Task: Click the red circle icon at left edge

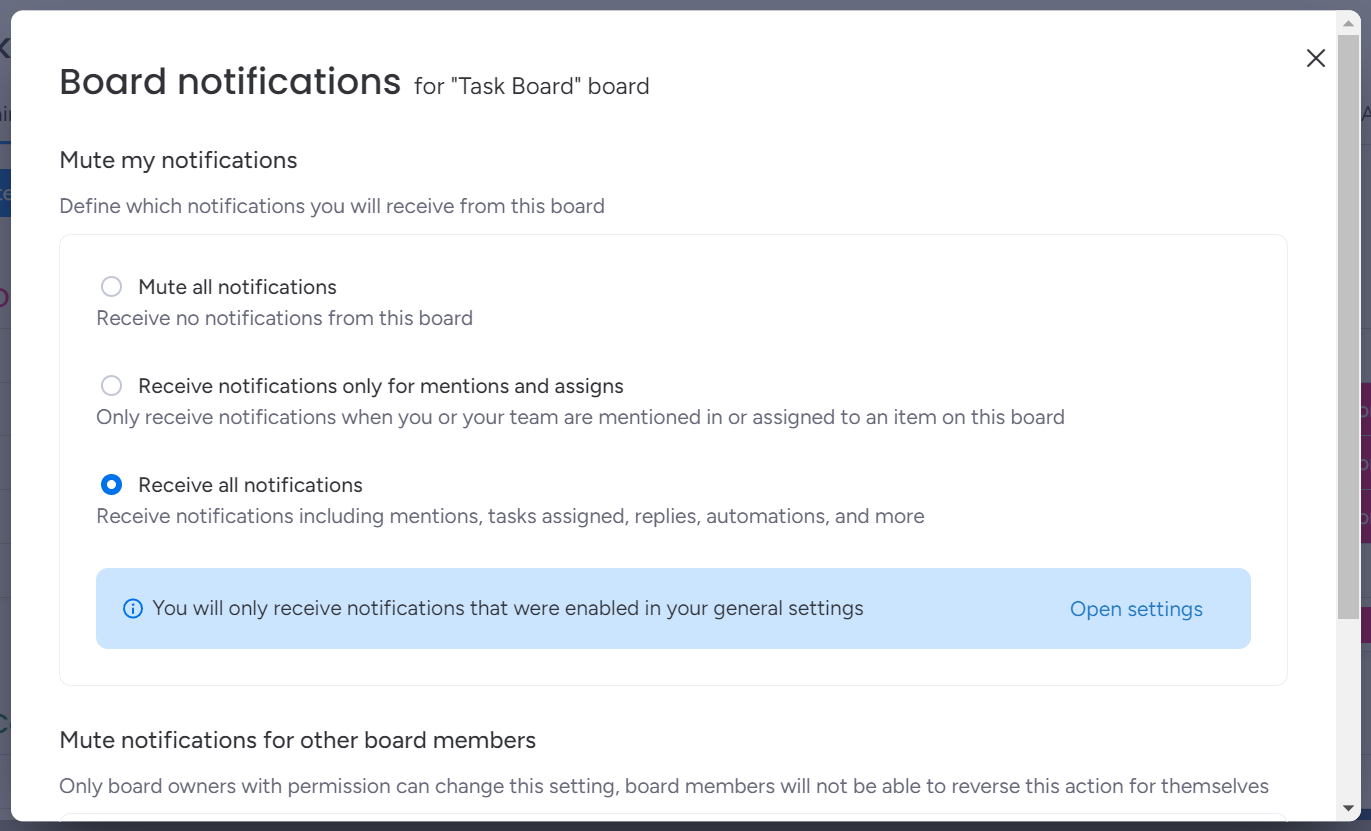Action: coord(3,296)
